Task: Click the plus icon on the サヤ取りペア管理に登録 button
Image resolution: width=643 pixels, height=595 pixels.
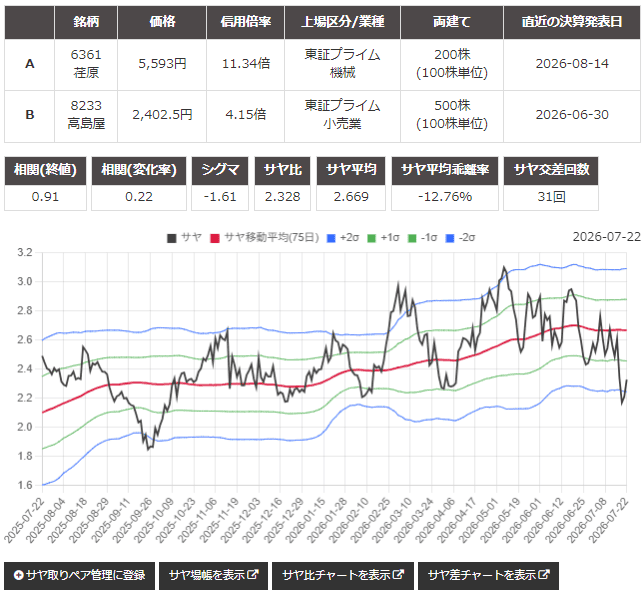Action: [18, 575]
